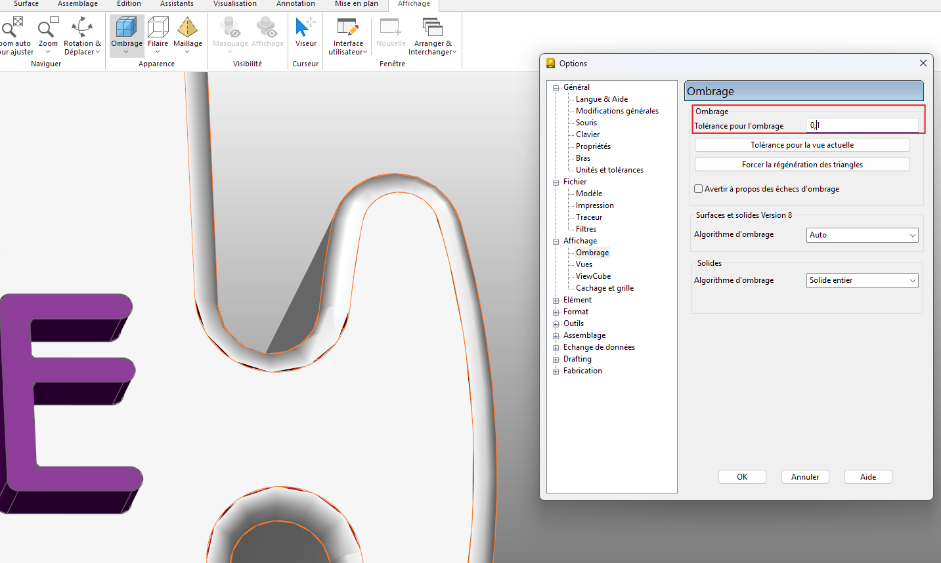The width and height of the screenshot is (941, 563).
Task: Expand the Elément tree node
Action: [x=556, y=300]
